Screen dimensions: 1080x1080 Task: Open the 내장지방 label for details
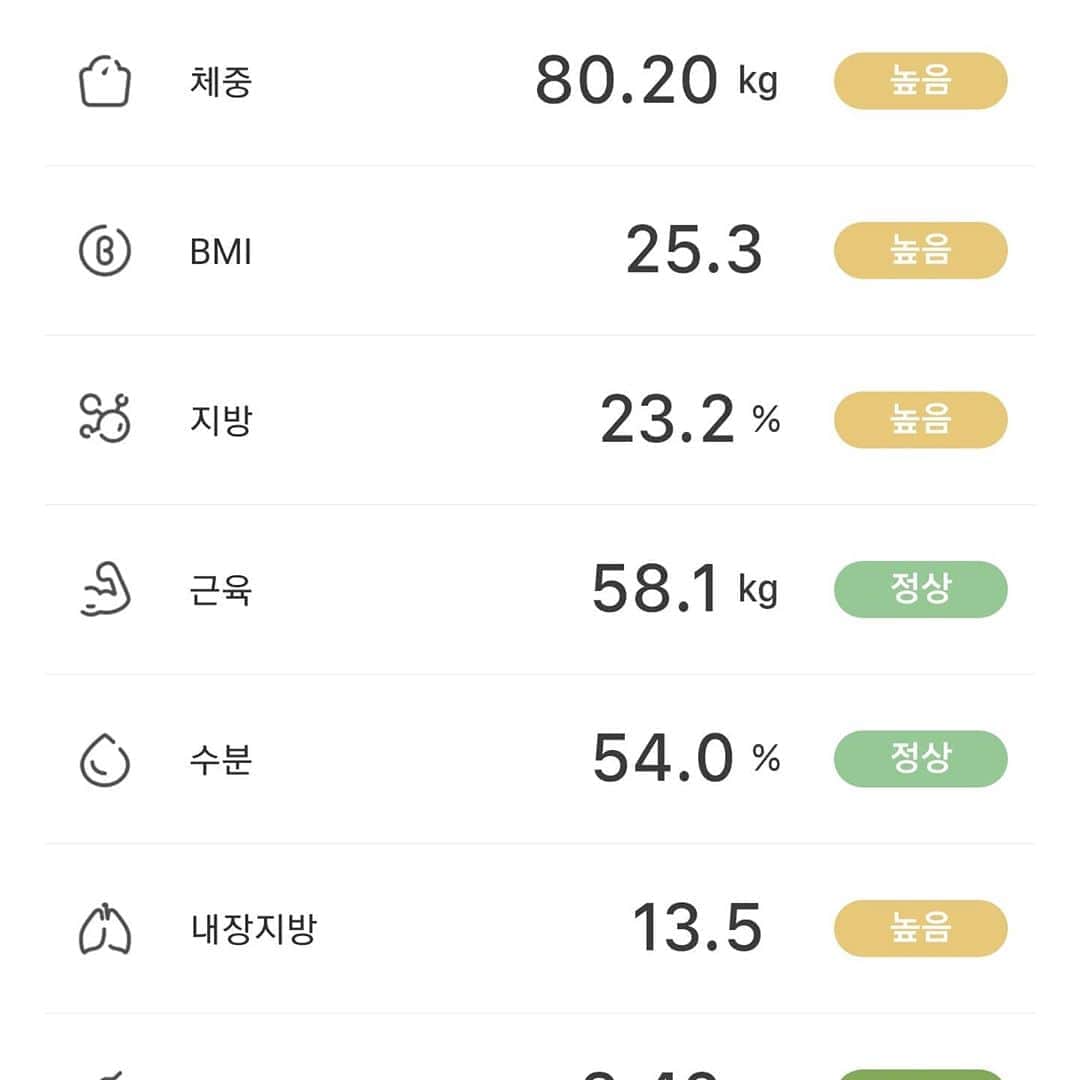click(253, 928)
